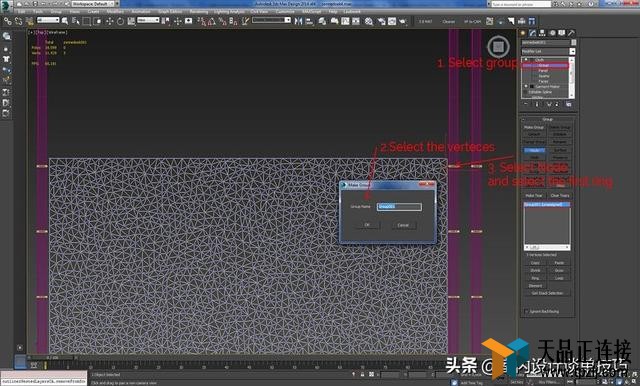Open the Modifier List dropdown
Viewport: 640px width, 386px height.
coord(548,51)
